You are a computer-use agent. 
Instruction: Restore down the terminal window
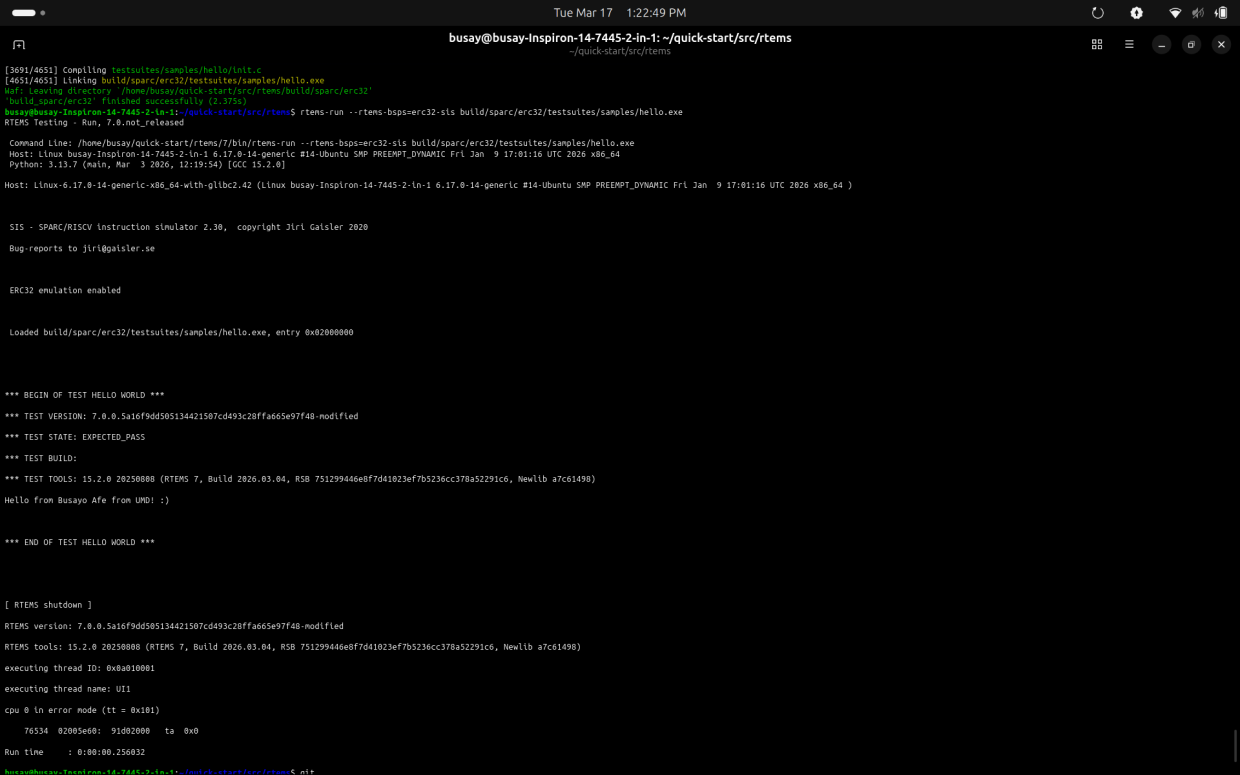[x=1191, y=45]
